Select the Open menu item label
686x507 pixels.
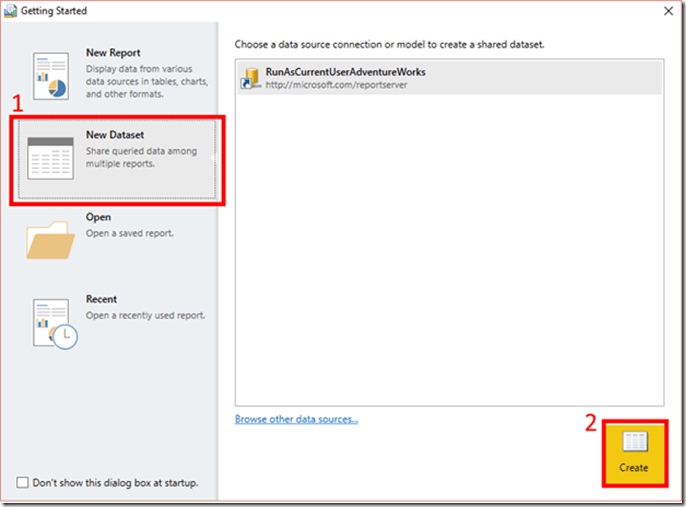tap(98, 217)
